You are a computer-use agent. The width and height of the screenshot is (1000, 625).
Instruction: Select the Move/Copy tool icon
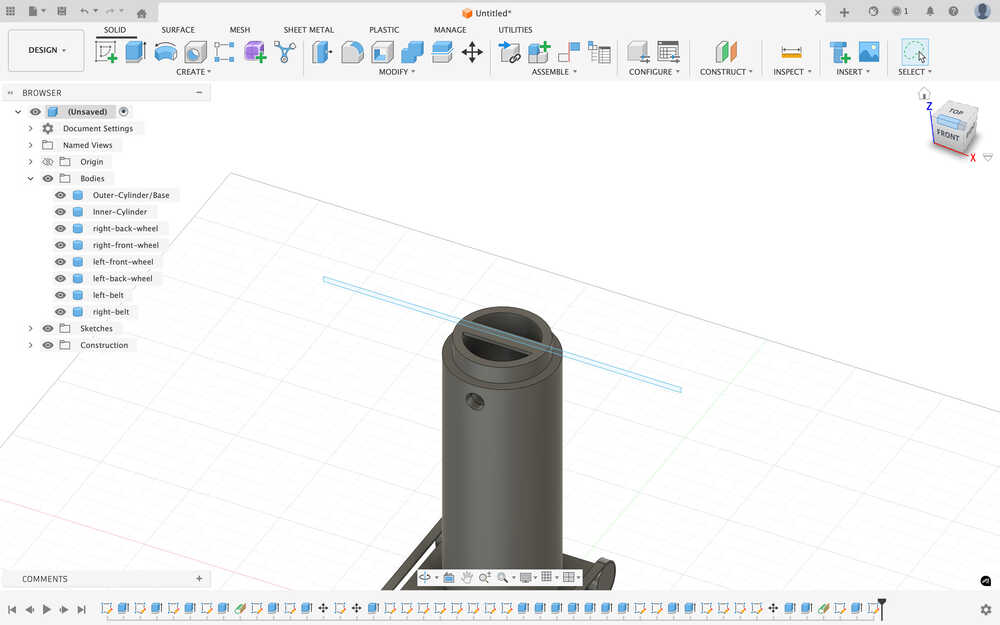[x=472, y=52]
